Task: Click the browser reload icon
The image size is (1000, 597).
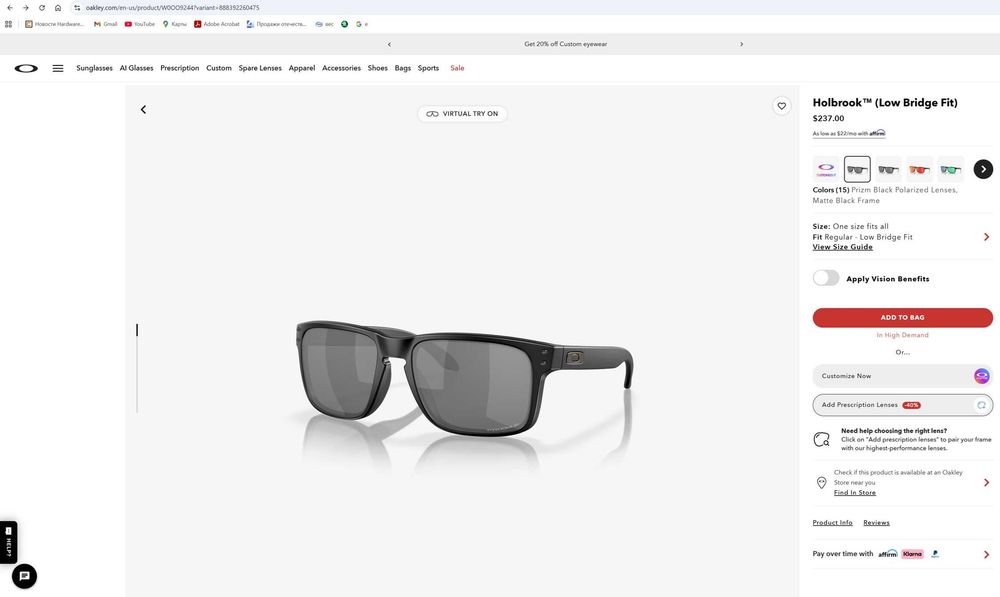Action: (x=41, y=8)
